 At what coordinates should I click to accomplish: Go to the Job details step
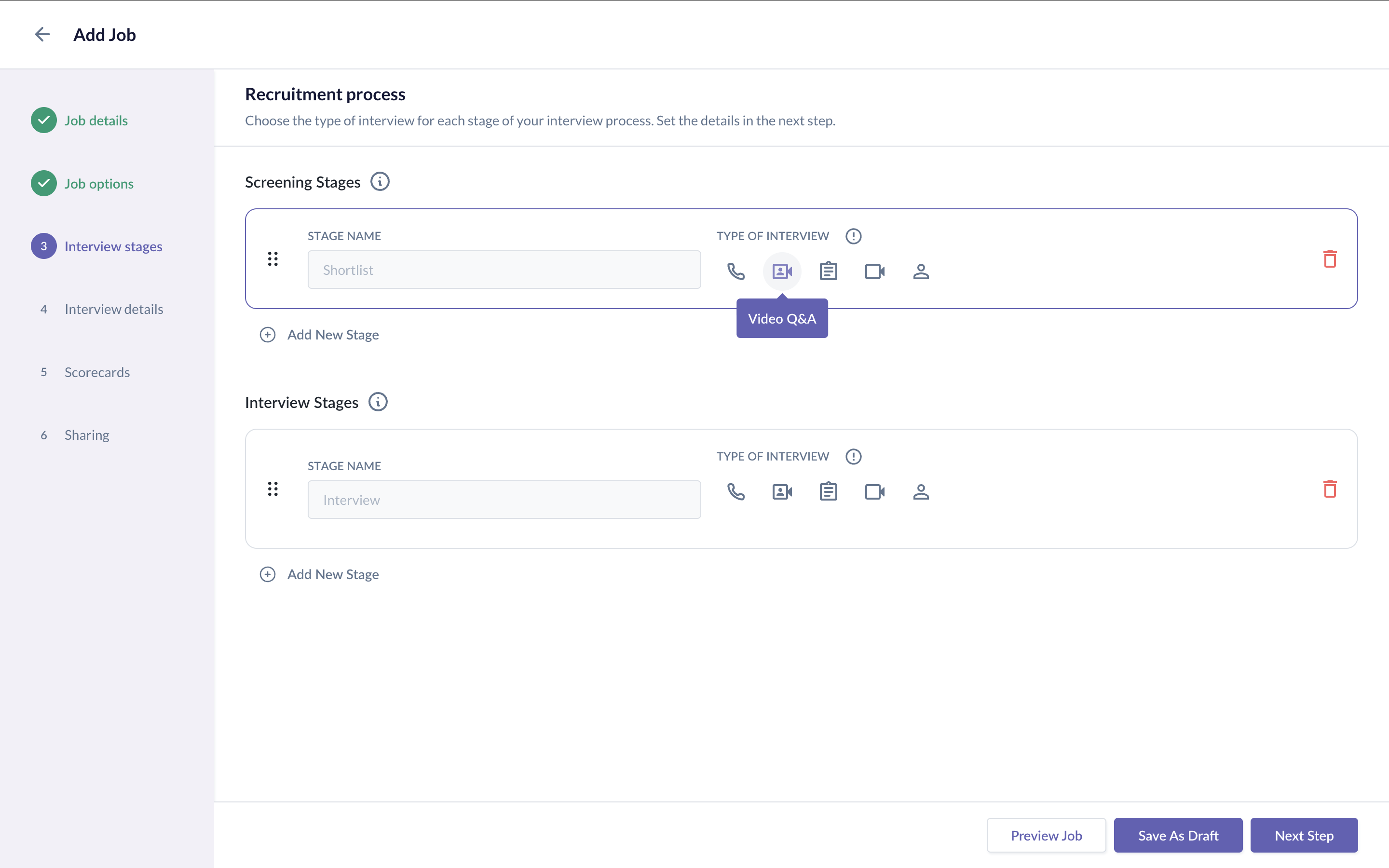coord(96,121)
